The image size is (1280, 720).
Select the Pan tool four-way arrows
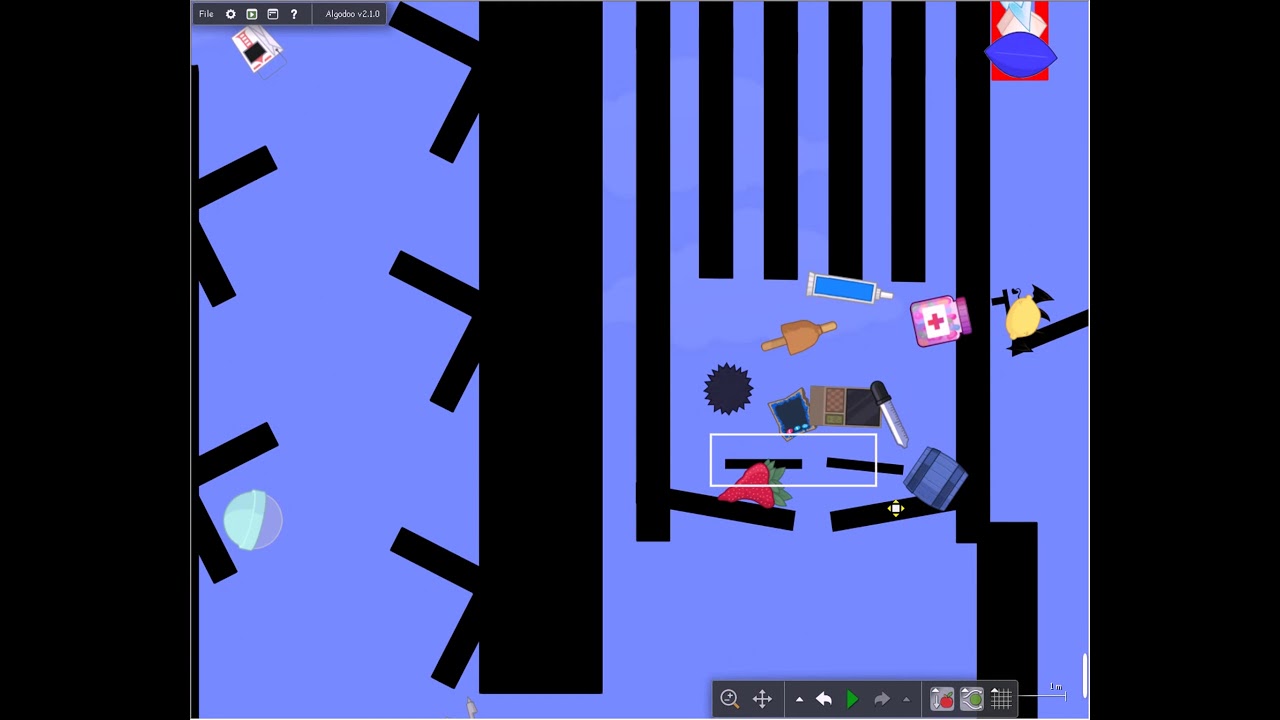[762, 699]
